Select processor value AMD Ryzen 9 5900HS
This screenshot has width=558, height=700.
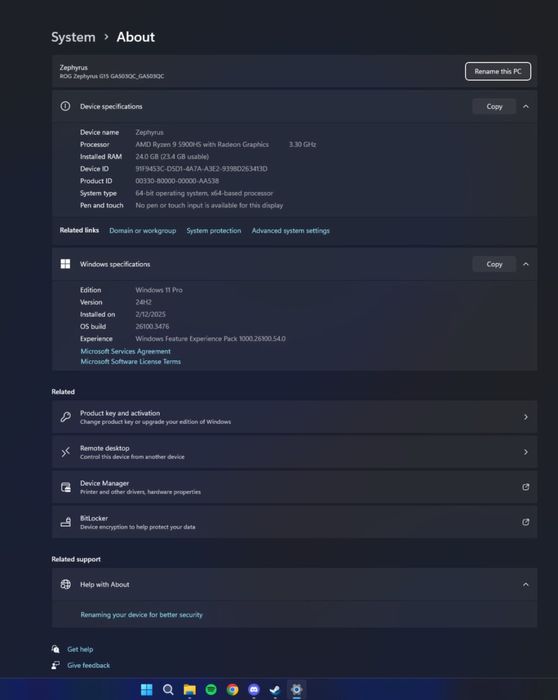(202, 144)
